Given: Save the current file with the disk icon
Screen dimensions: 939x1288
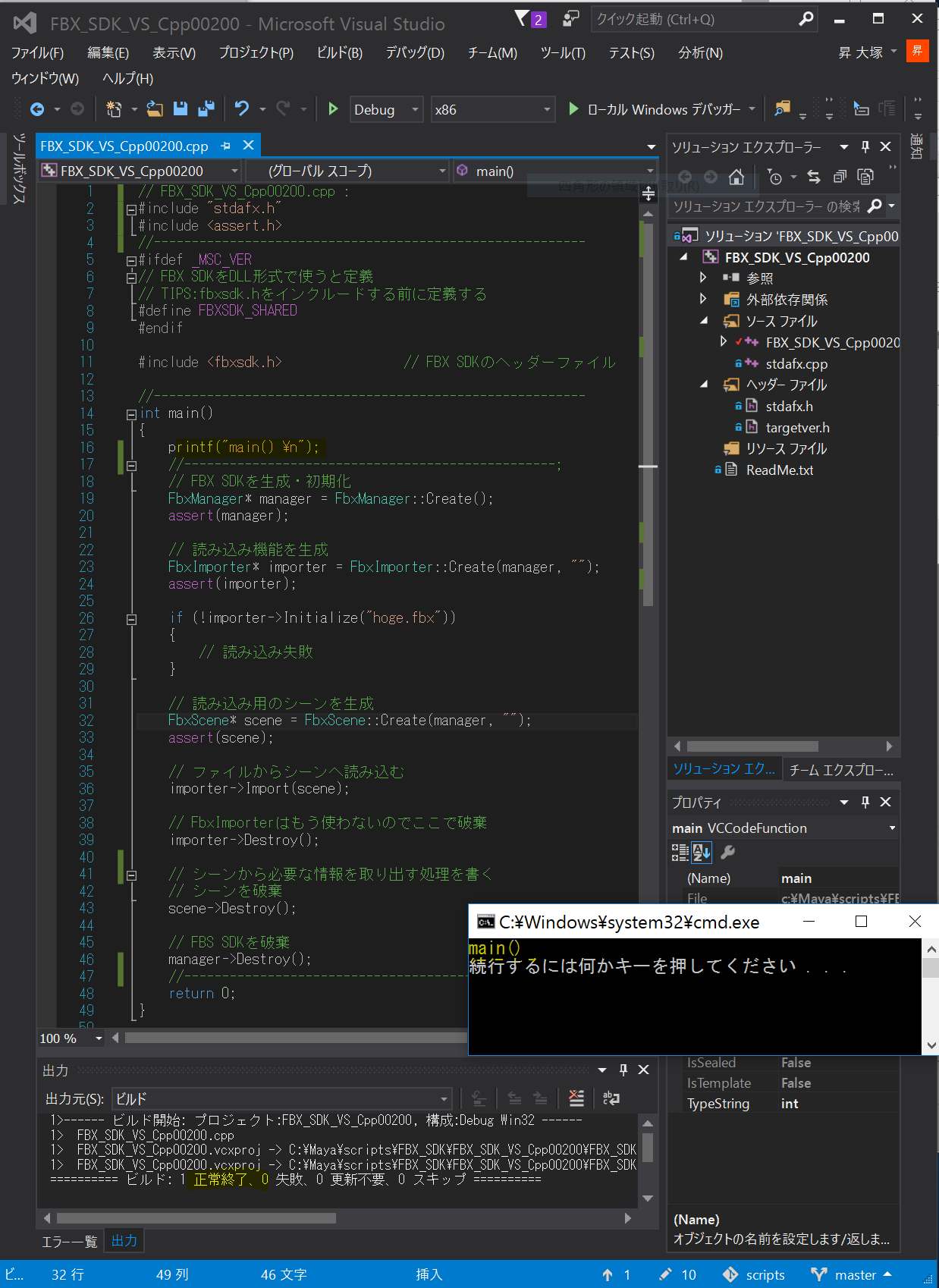Looking at the screenshot, I should (181, 109).
